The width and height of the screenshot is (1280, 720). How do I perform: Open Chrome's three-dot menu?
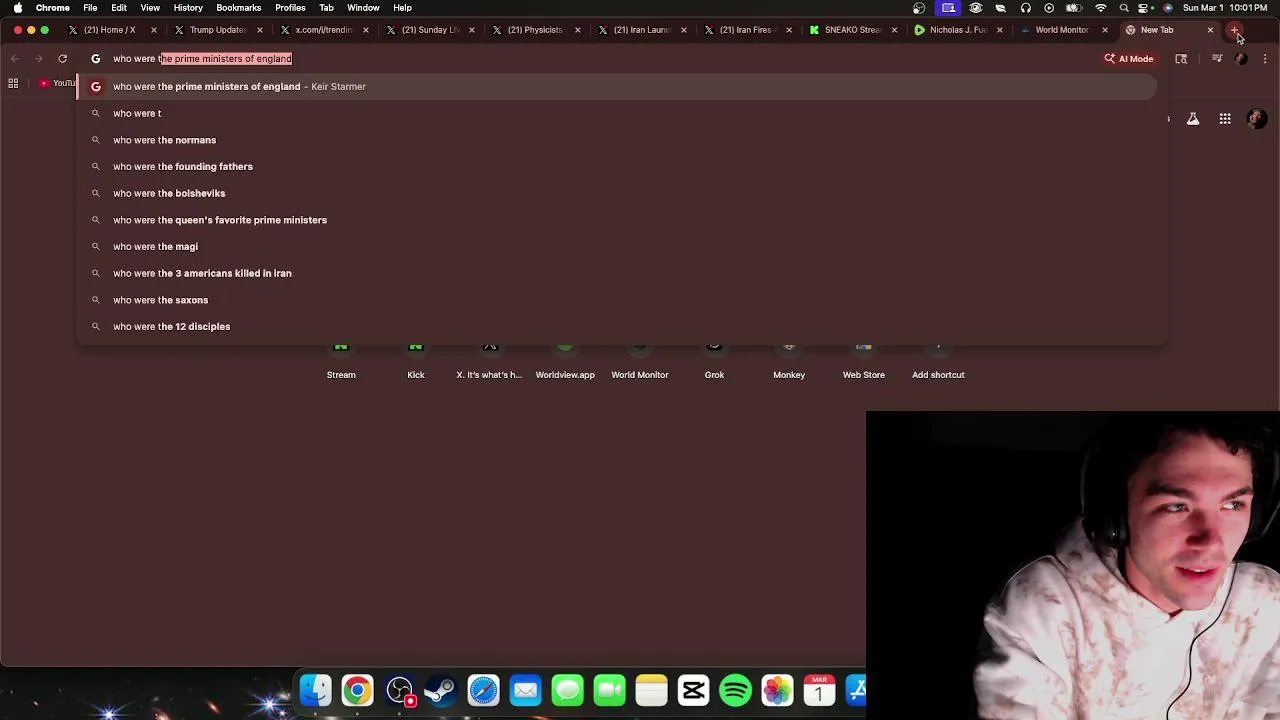click(x=1265, y=59)
